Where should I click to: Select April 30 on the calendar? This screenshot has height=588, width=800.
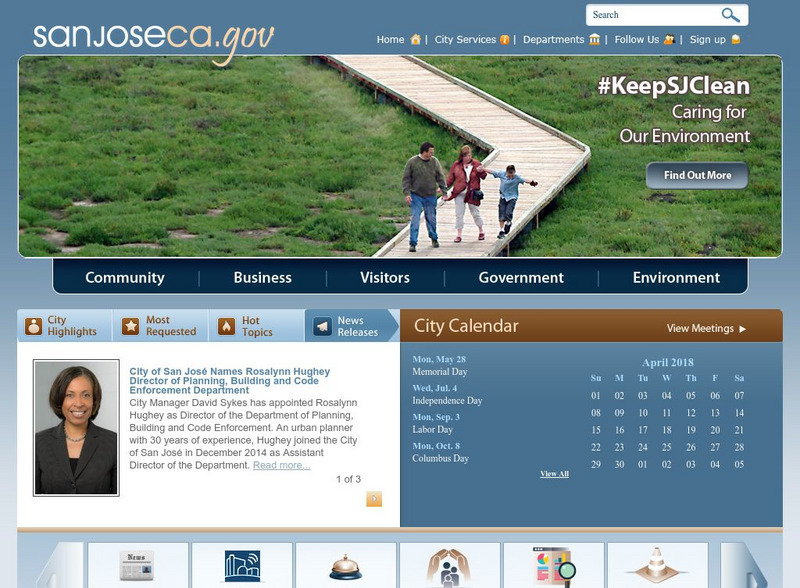tap(619, 464)
